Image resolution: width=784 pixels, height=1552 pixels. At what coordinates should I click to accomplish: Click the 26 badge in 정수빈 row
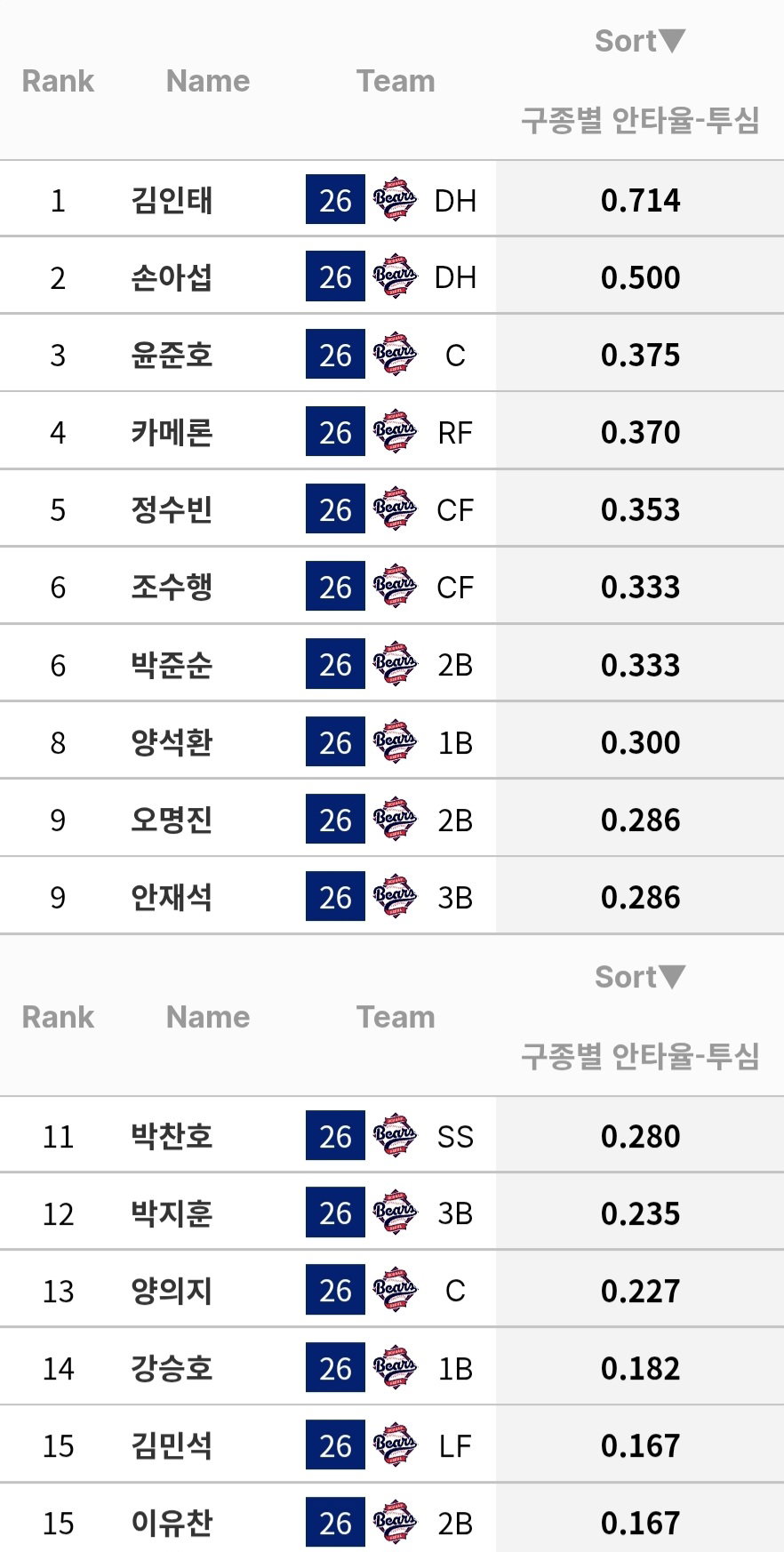[x=335, y=509]
